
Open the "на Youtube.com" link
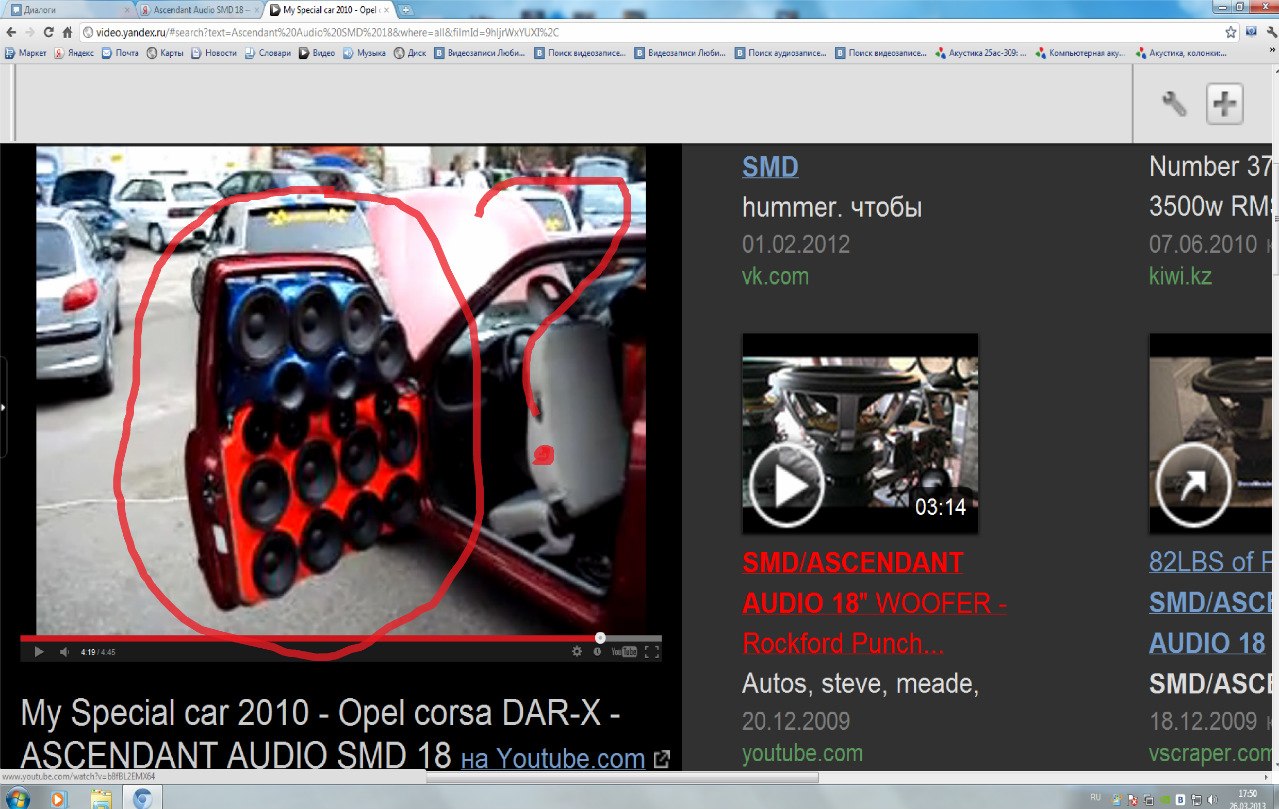coord(552,759)
